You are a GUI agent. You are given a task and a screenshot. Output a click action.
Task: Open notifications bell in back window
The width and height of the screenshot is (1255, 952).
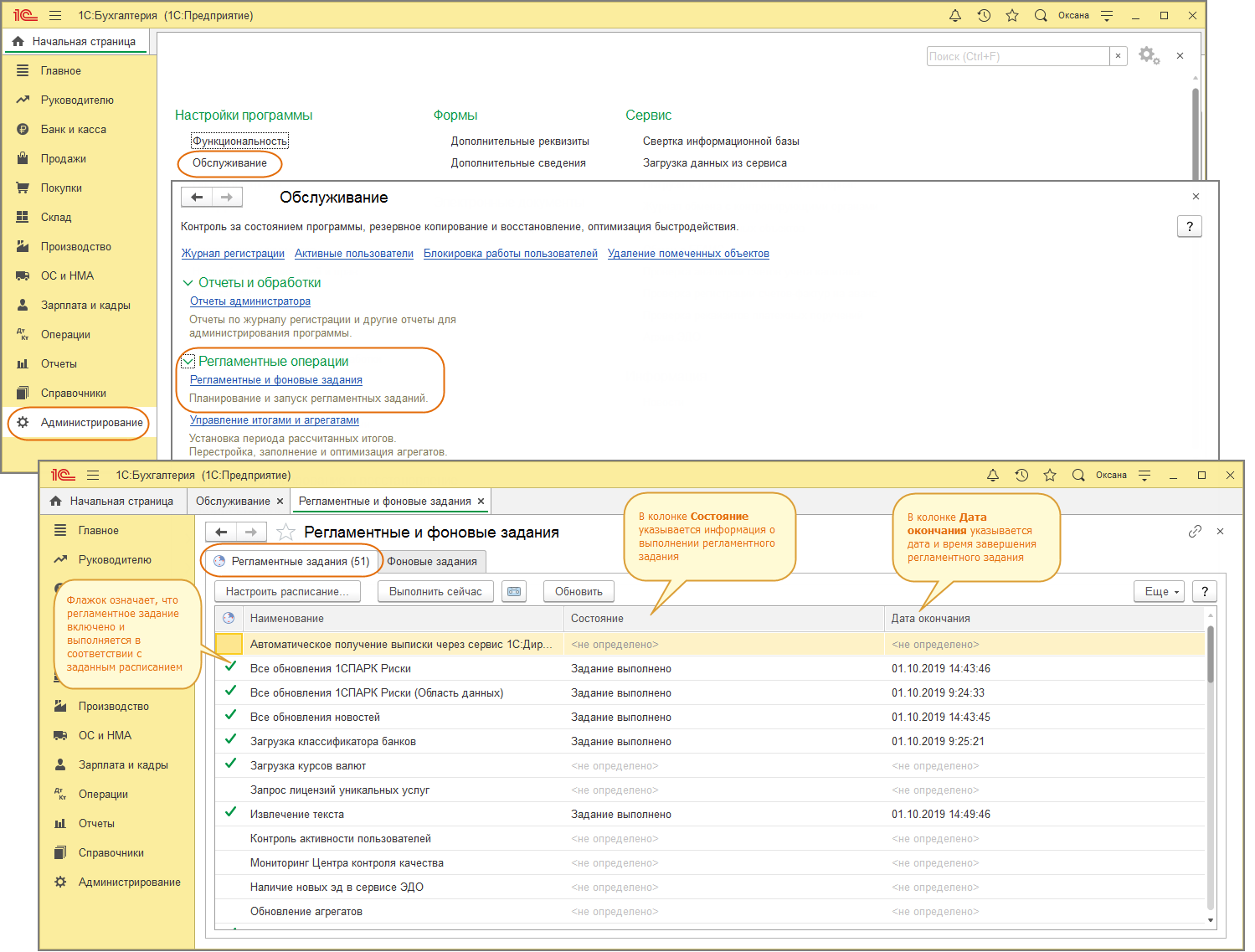tap(955, 15)
